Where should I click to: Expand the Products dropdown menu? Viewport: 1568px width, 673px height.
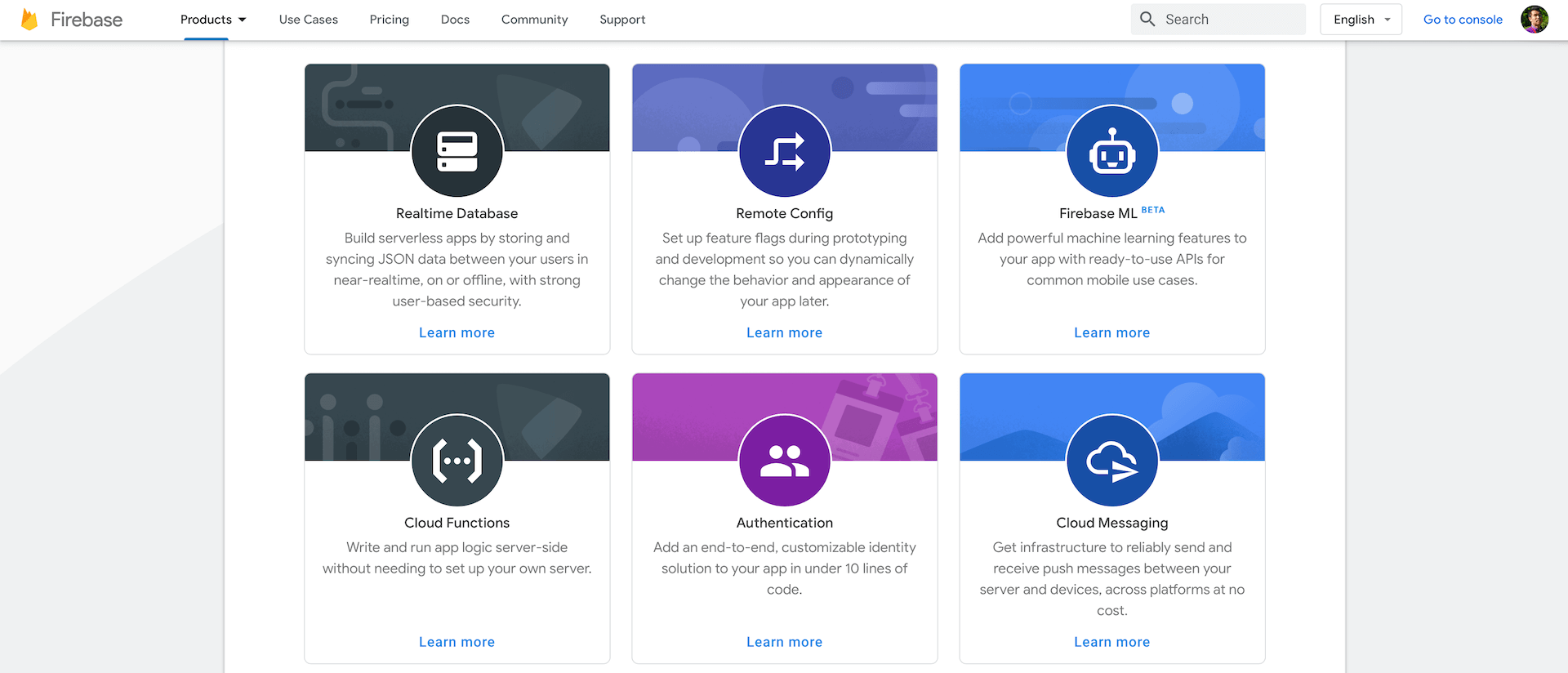(213, 20)
